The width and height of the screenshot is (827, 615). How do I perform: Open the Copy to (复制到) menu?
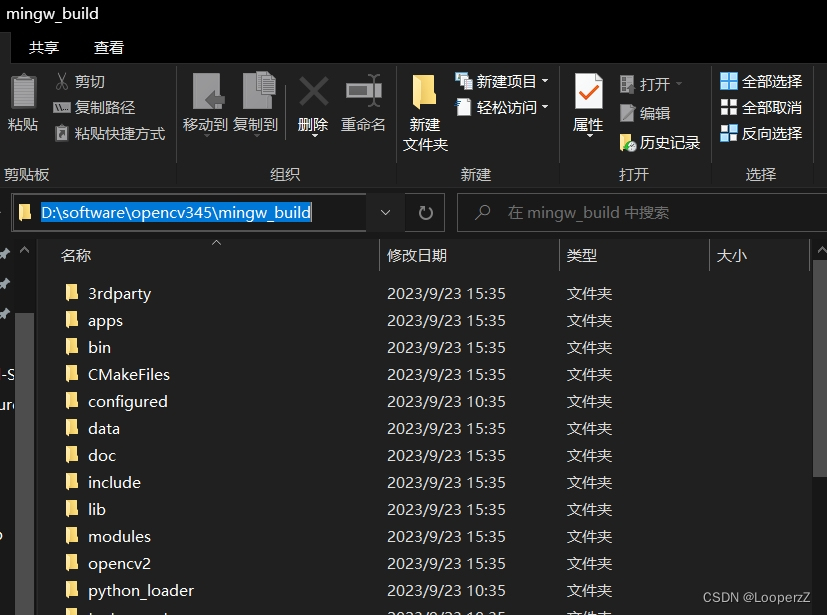click(x=256, y=104)
